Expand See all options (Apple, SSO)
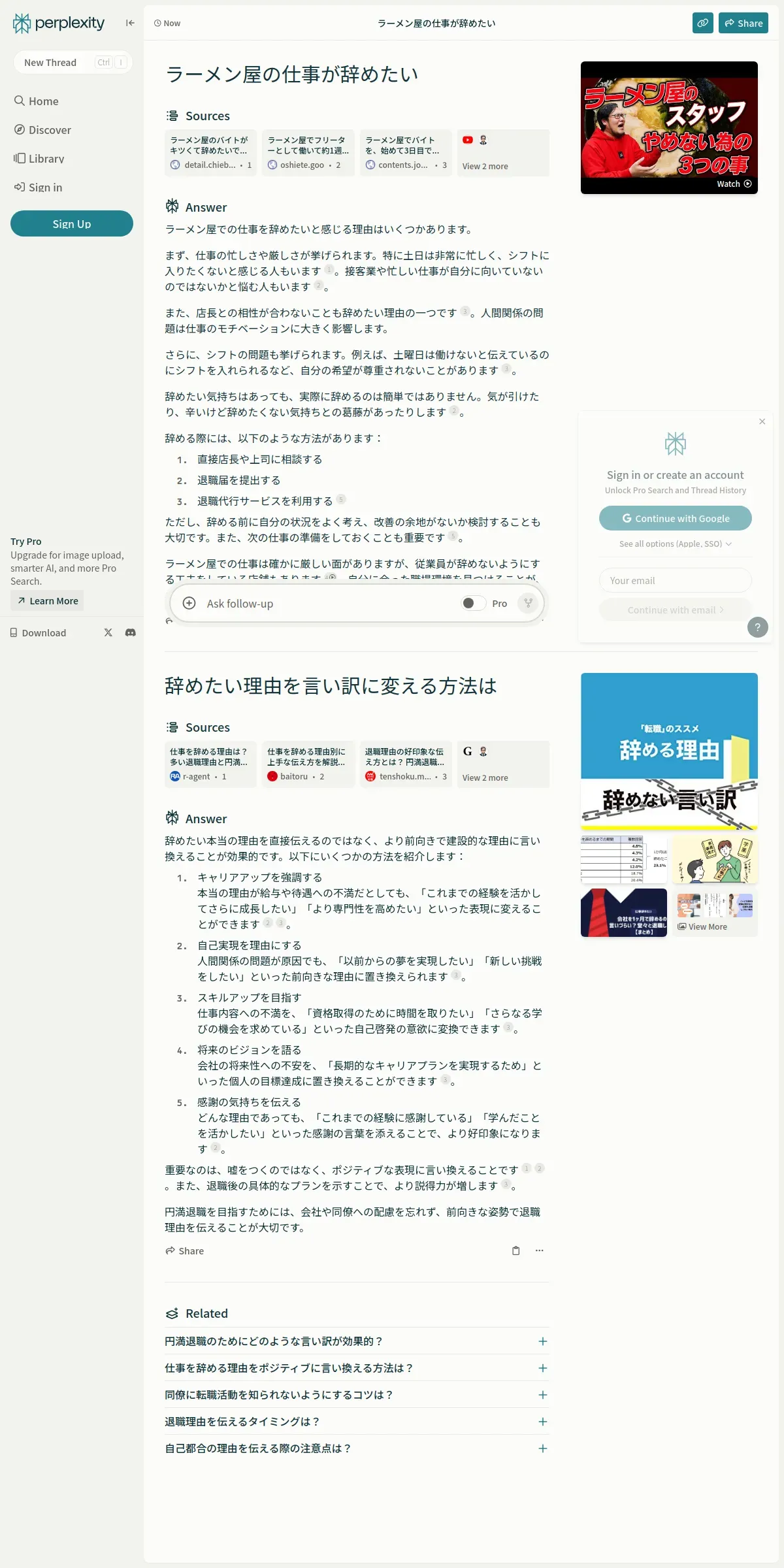This screenshot has width=784, height=1568. (676, 544)
